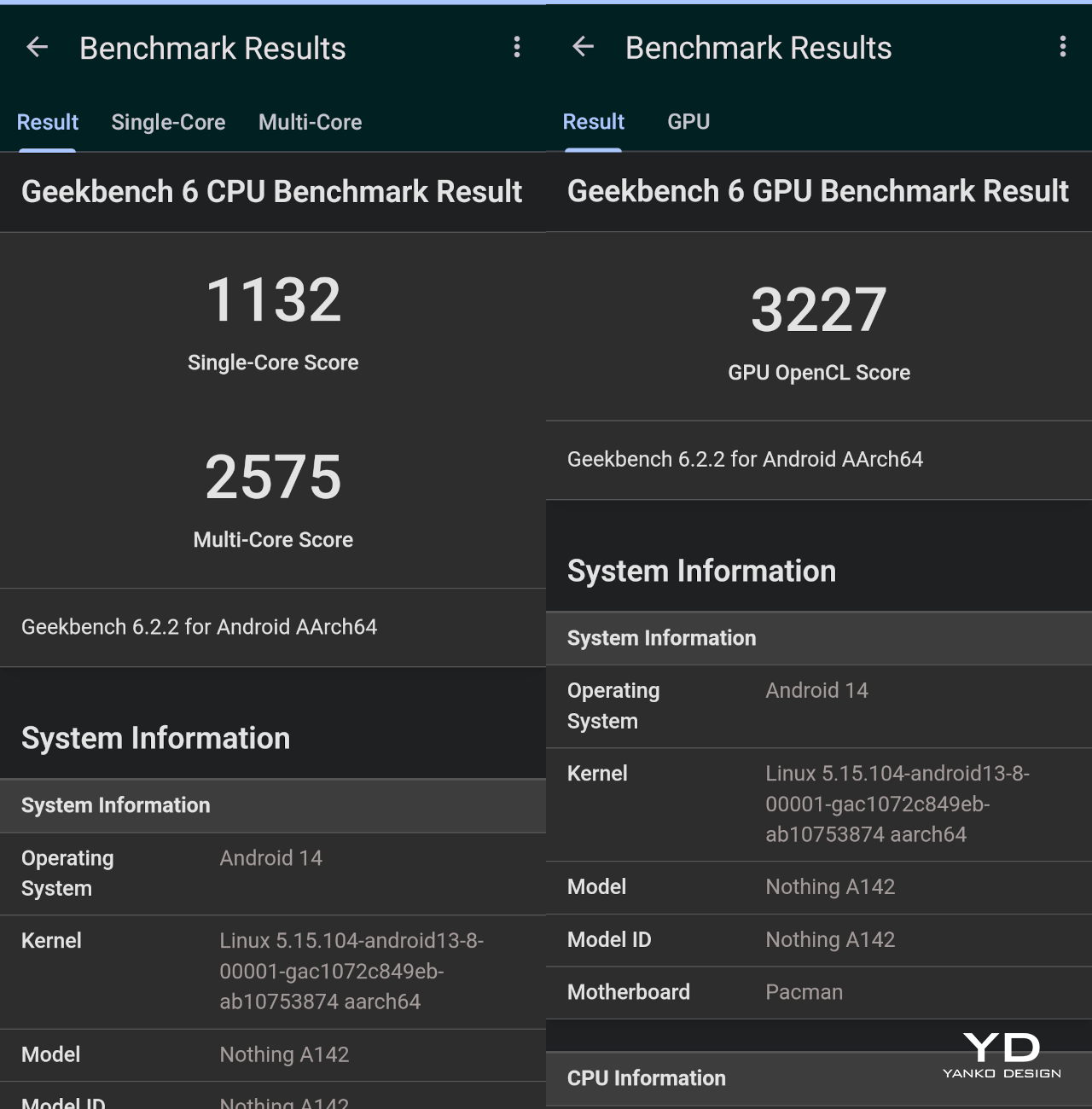Switch to the Multi-Core tab
Viewport: 1092px width, 1109px height.
tap(310, 123)
